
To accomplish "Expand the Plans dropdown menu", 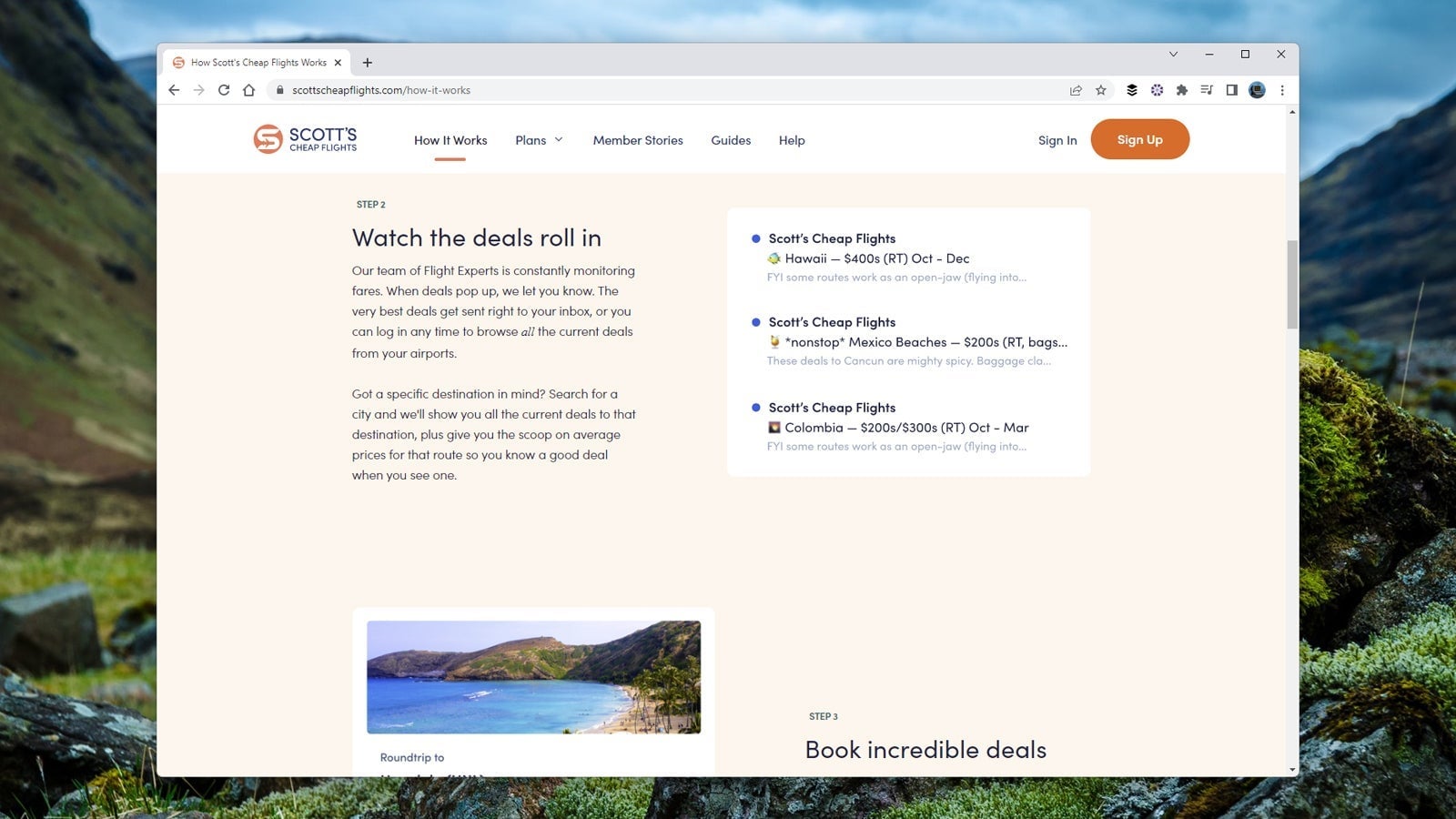I will [x=539, y=140].
